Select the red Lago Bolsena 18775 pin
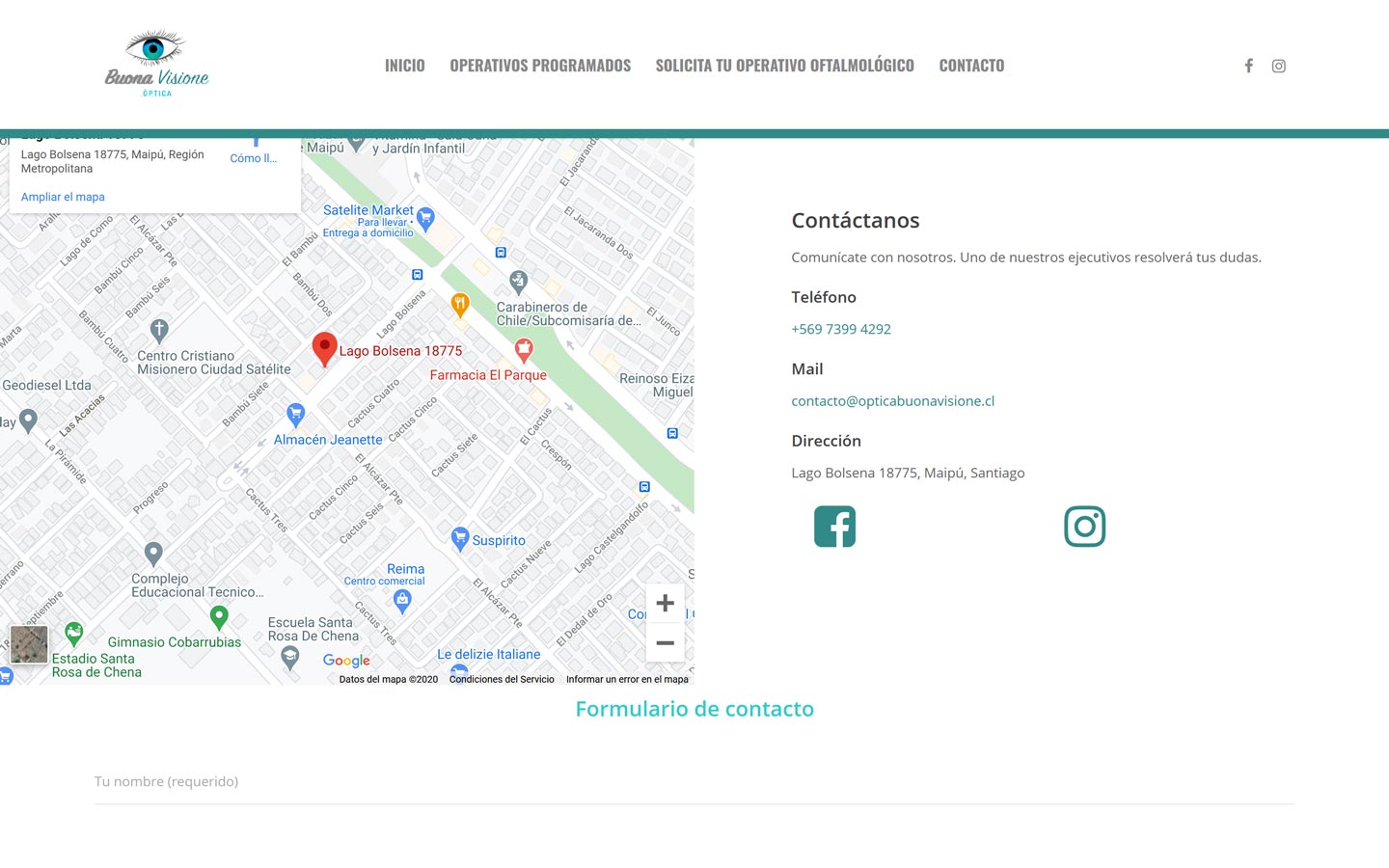Viewport: 1389px width, 868px height. tap(324, 348)
